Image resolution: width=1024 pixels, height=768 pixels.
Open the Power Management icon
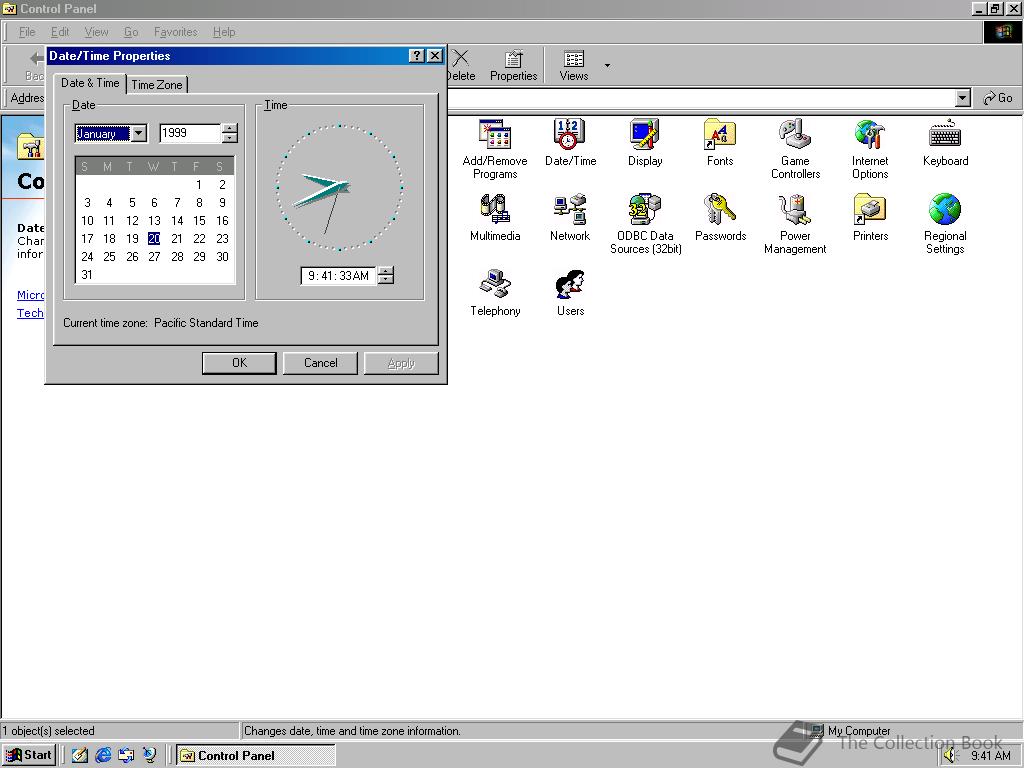(795, 224)
